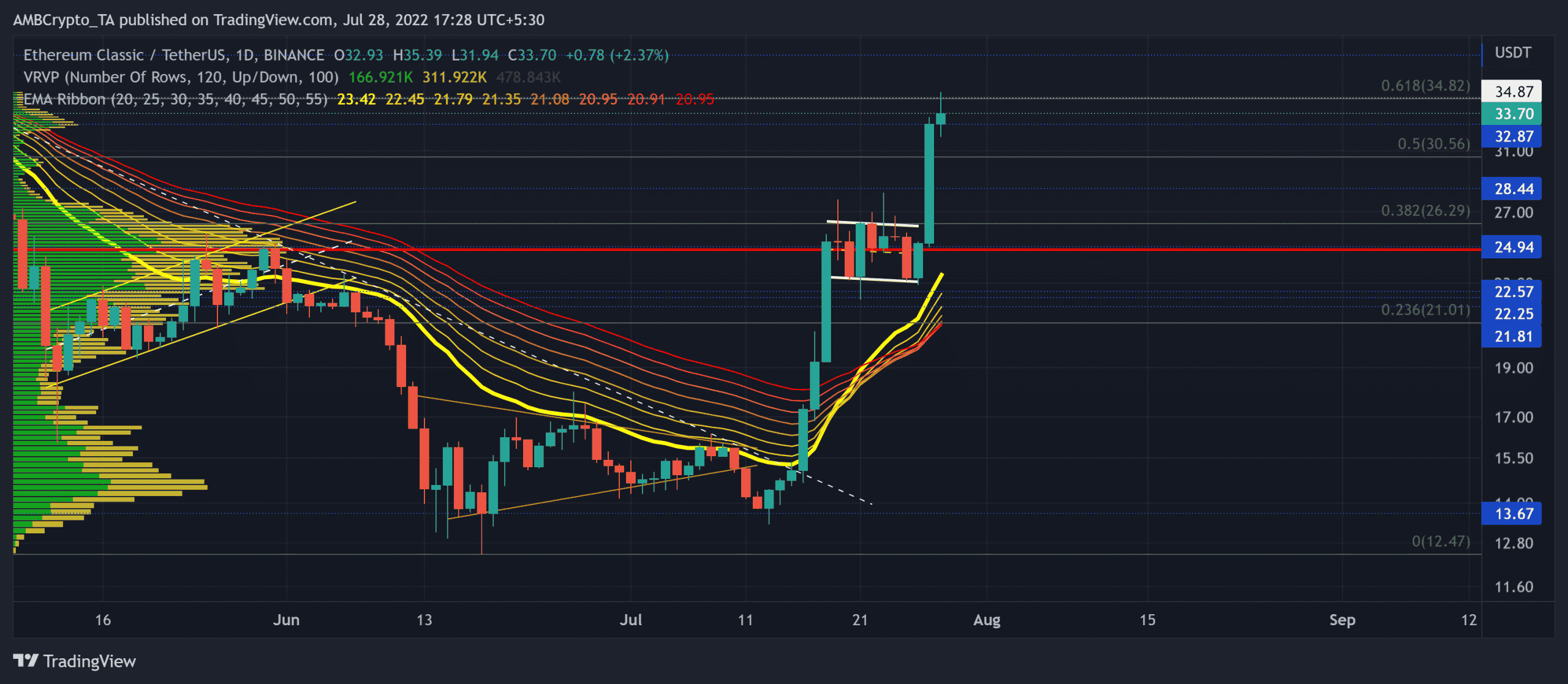Click the Aug label on time axis
1568x684 pixels.
coord(987,620)
